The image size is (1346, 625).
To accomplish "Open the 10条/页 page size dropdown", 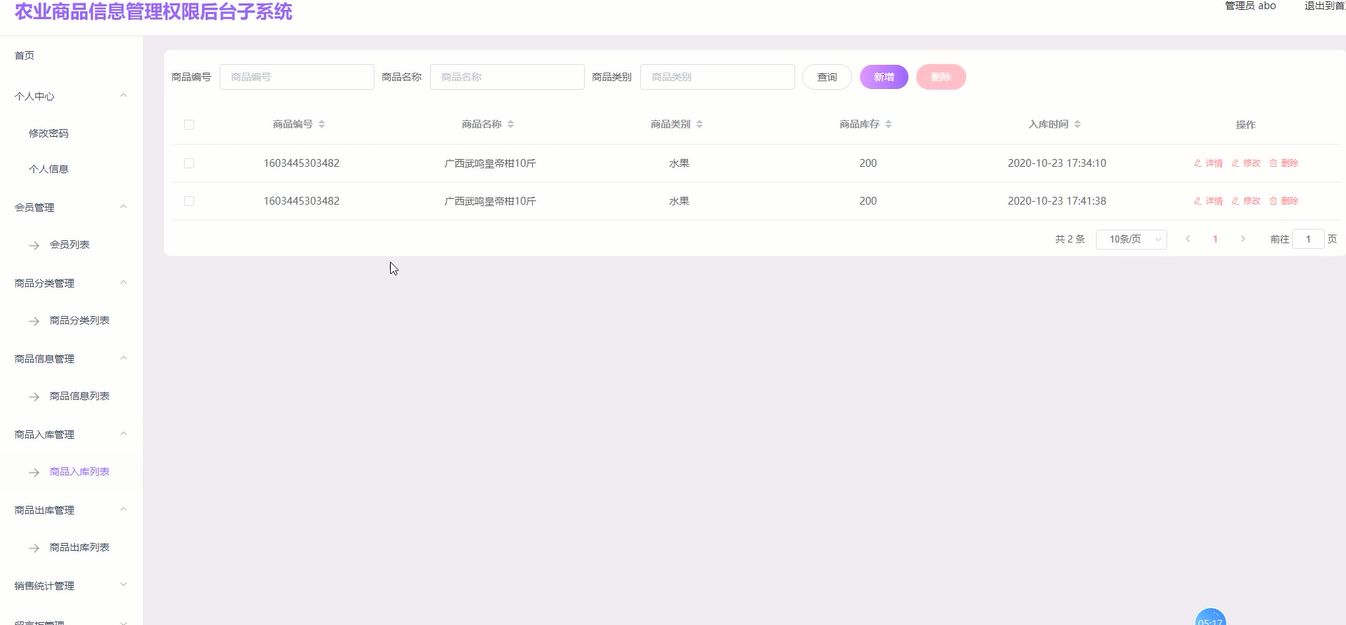I will tap(1131, 239).
